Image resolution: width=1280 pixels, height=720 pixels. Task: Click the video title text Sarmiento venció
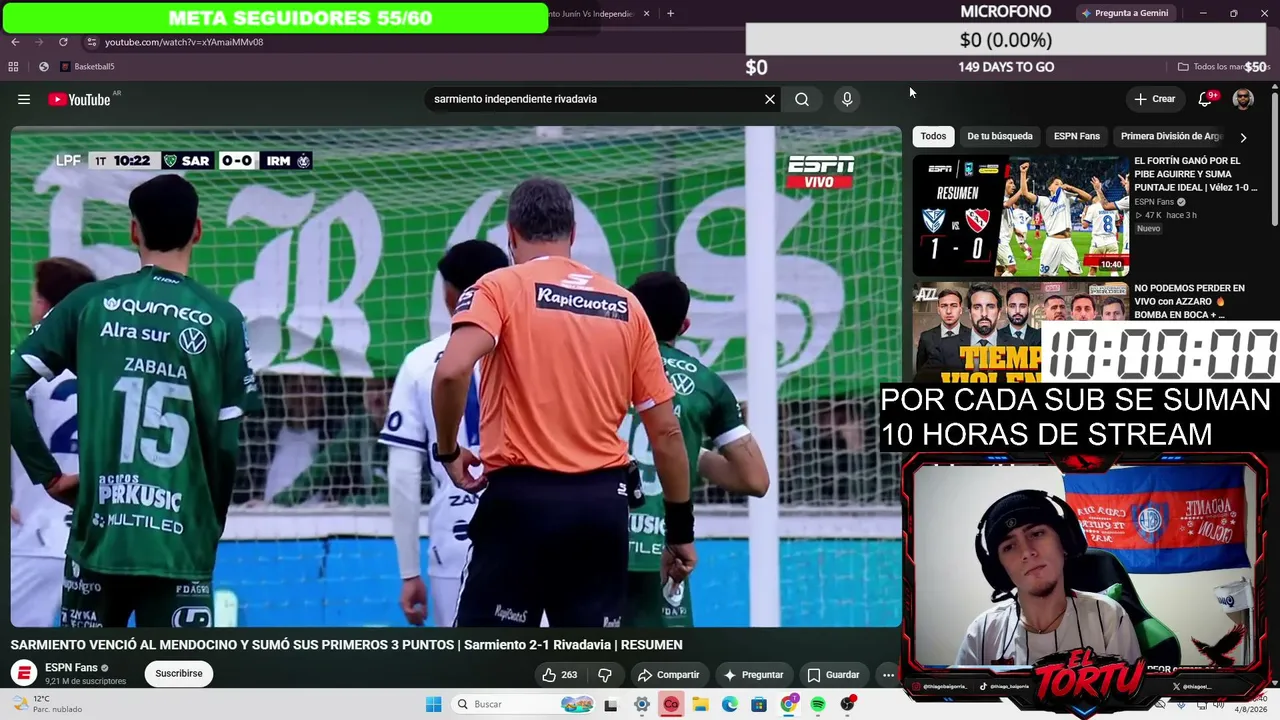[347, 645]
